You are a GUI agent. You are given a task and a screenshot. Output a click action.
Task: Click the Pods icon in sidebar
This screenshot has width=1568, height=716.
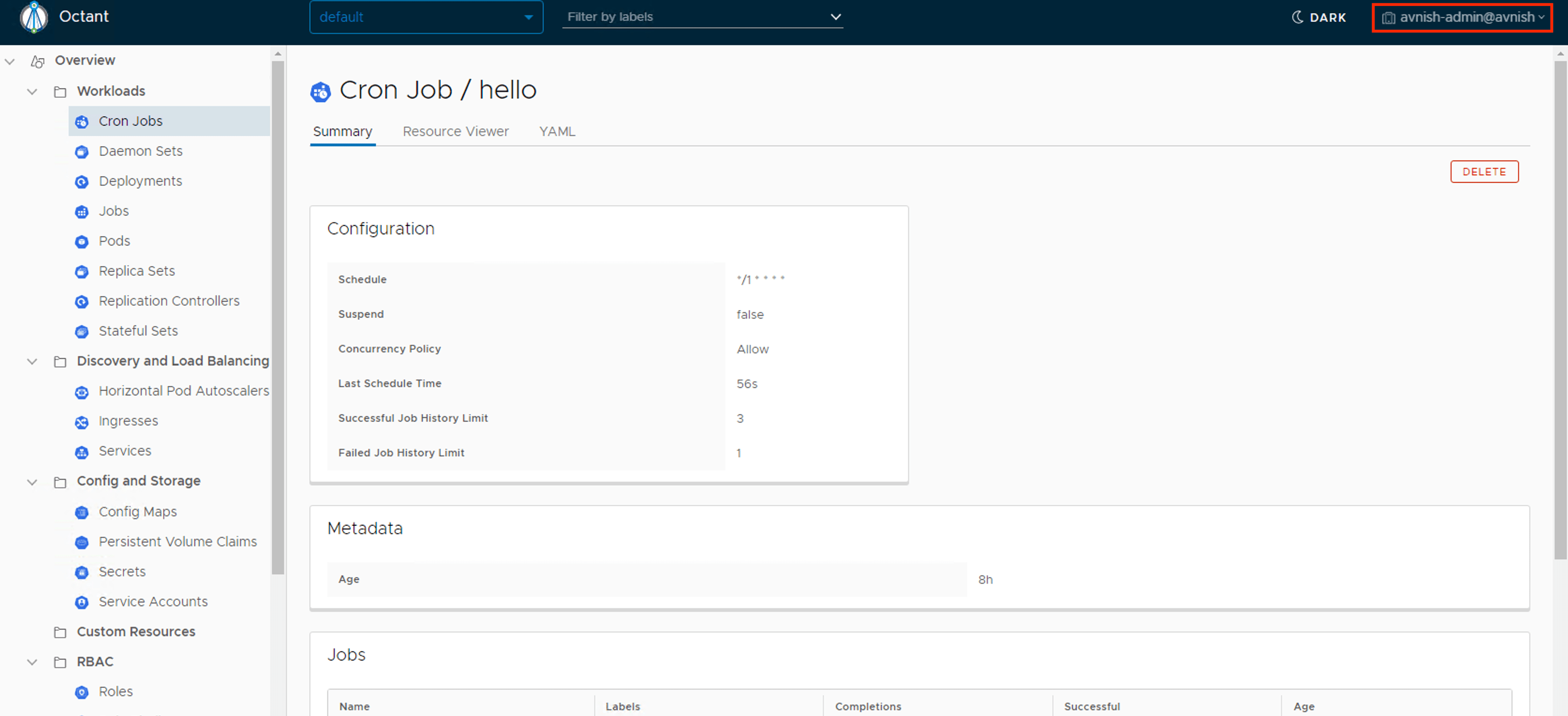coord(82,242)
